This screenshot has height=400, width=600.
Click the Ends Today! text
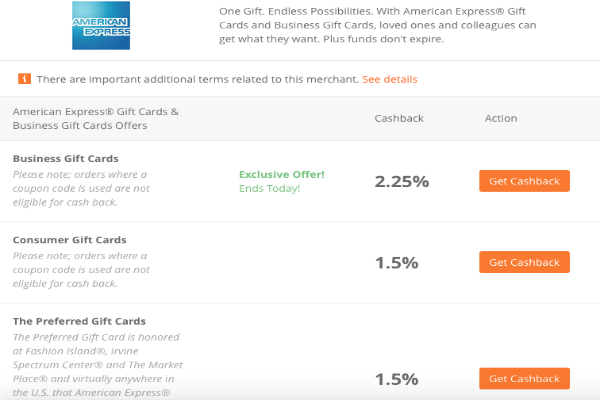pos(269,188)
